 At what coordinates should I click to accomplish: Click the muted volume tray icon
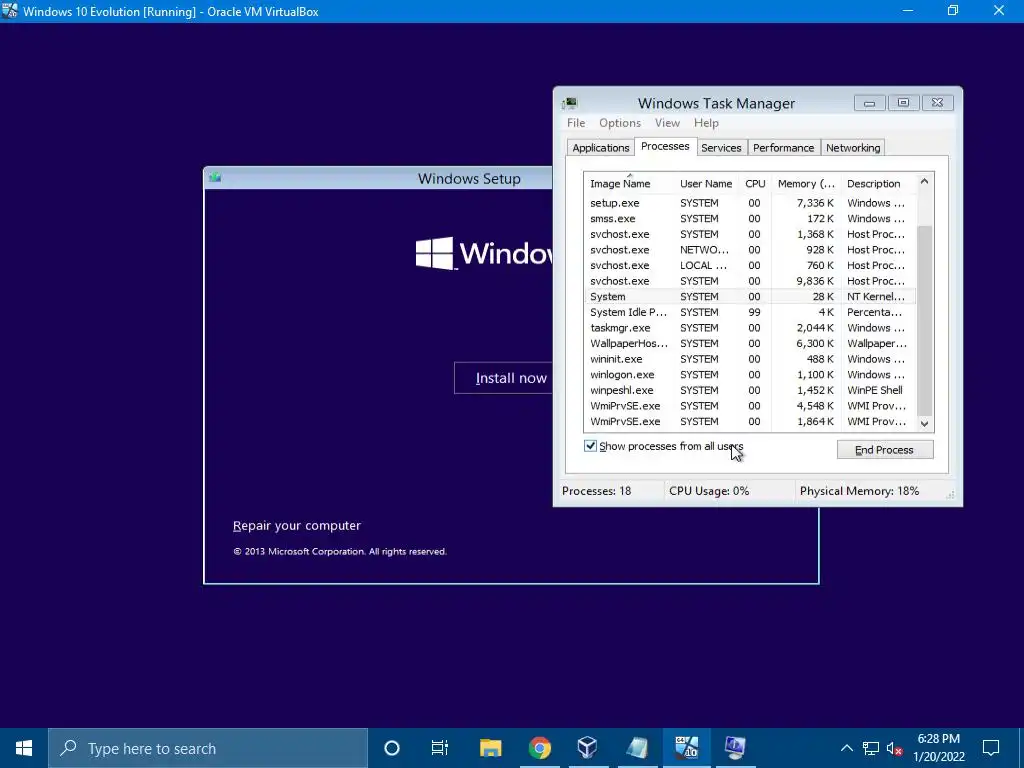point(894,748)
